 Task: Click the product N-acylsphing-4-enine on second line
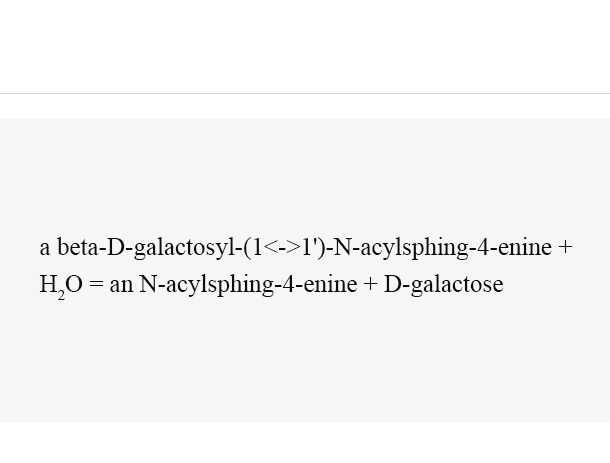[248, 284]
